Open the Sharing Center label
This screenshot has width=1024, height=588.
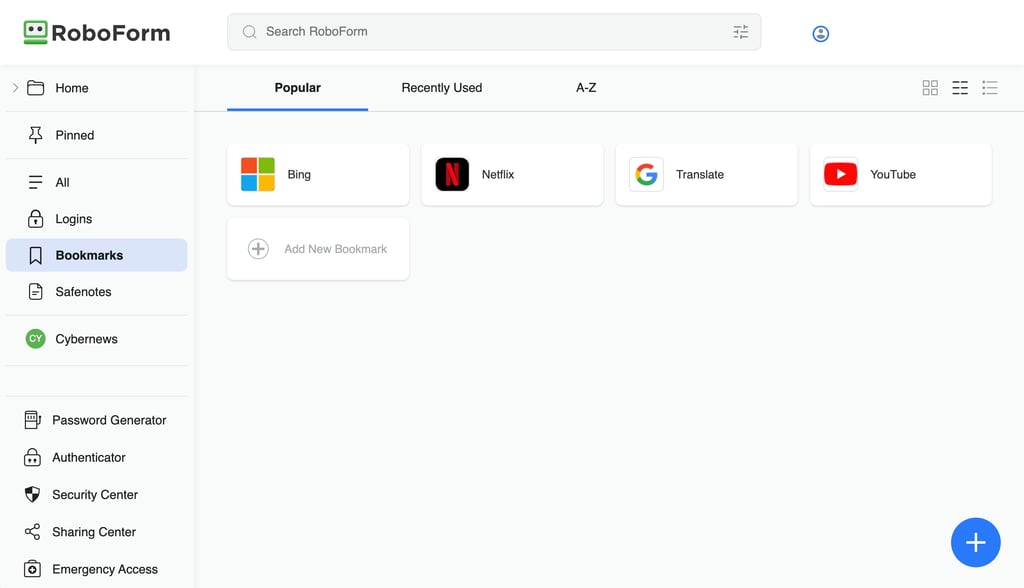point(94,532)
